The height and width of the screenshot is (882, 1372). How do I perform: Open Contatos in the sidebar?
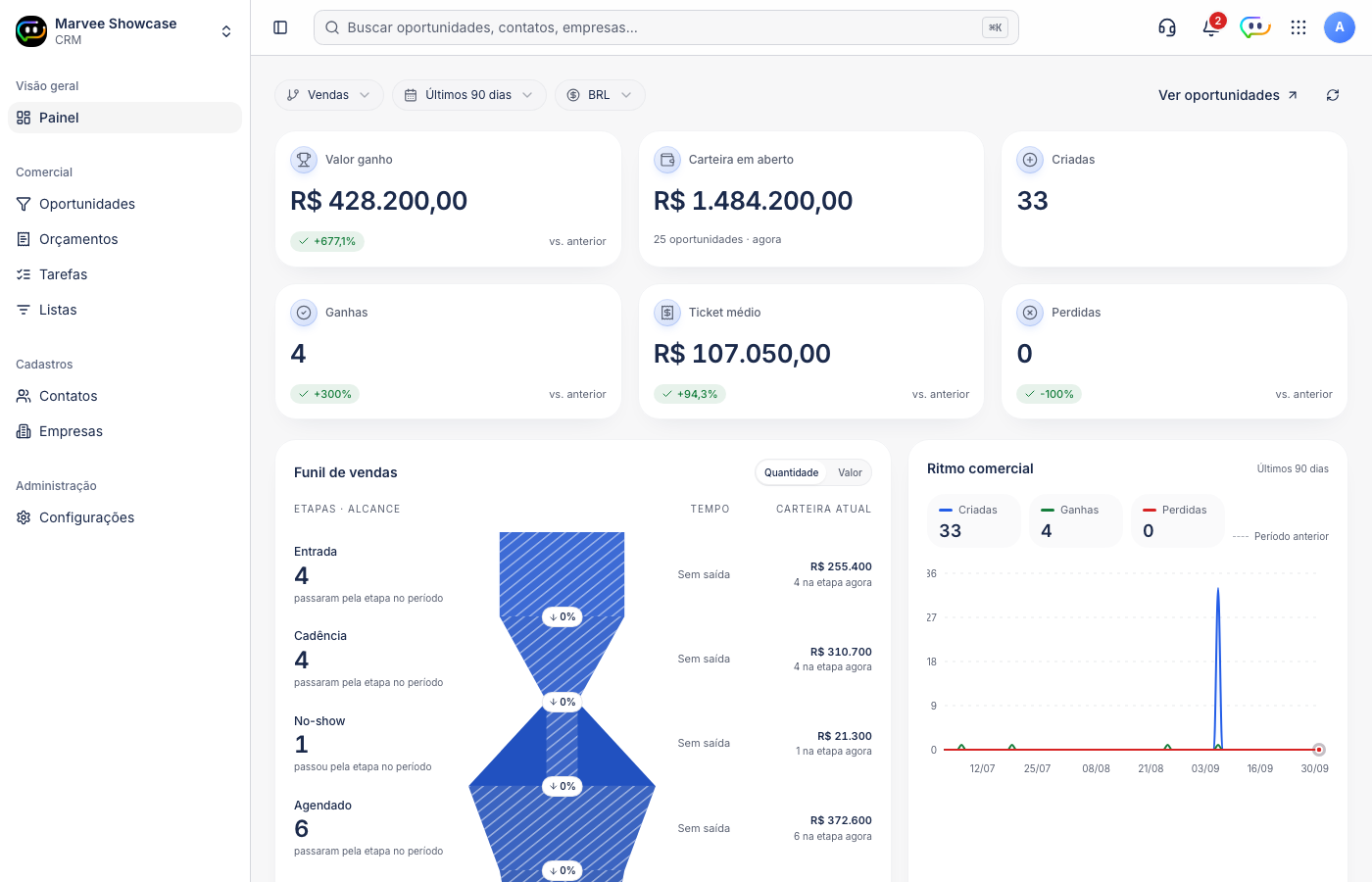tap(124, 396)
